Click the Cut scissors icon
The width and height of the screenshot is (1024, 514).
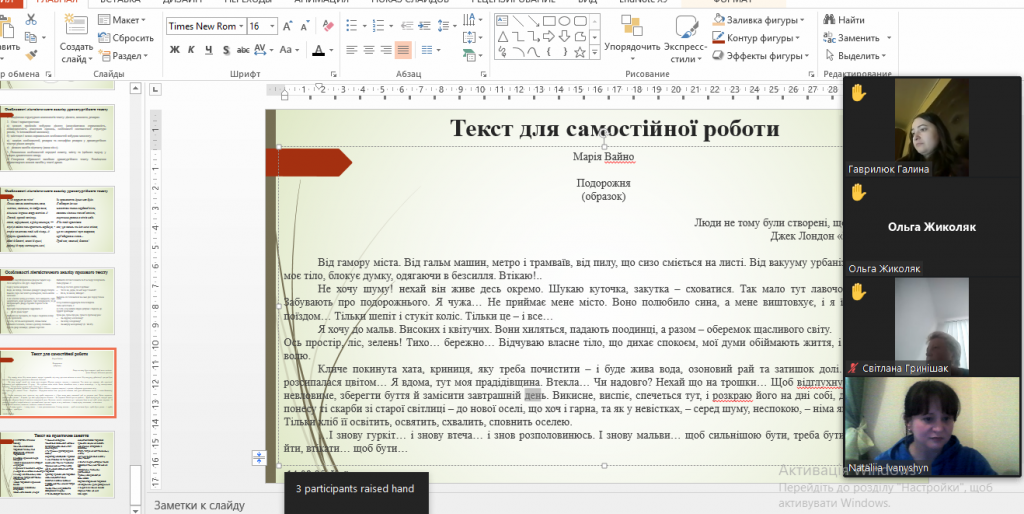click(x=32, y=20)
